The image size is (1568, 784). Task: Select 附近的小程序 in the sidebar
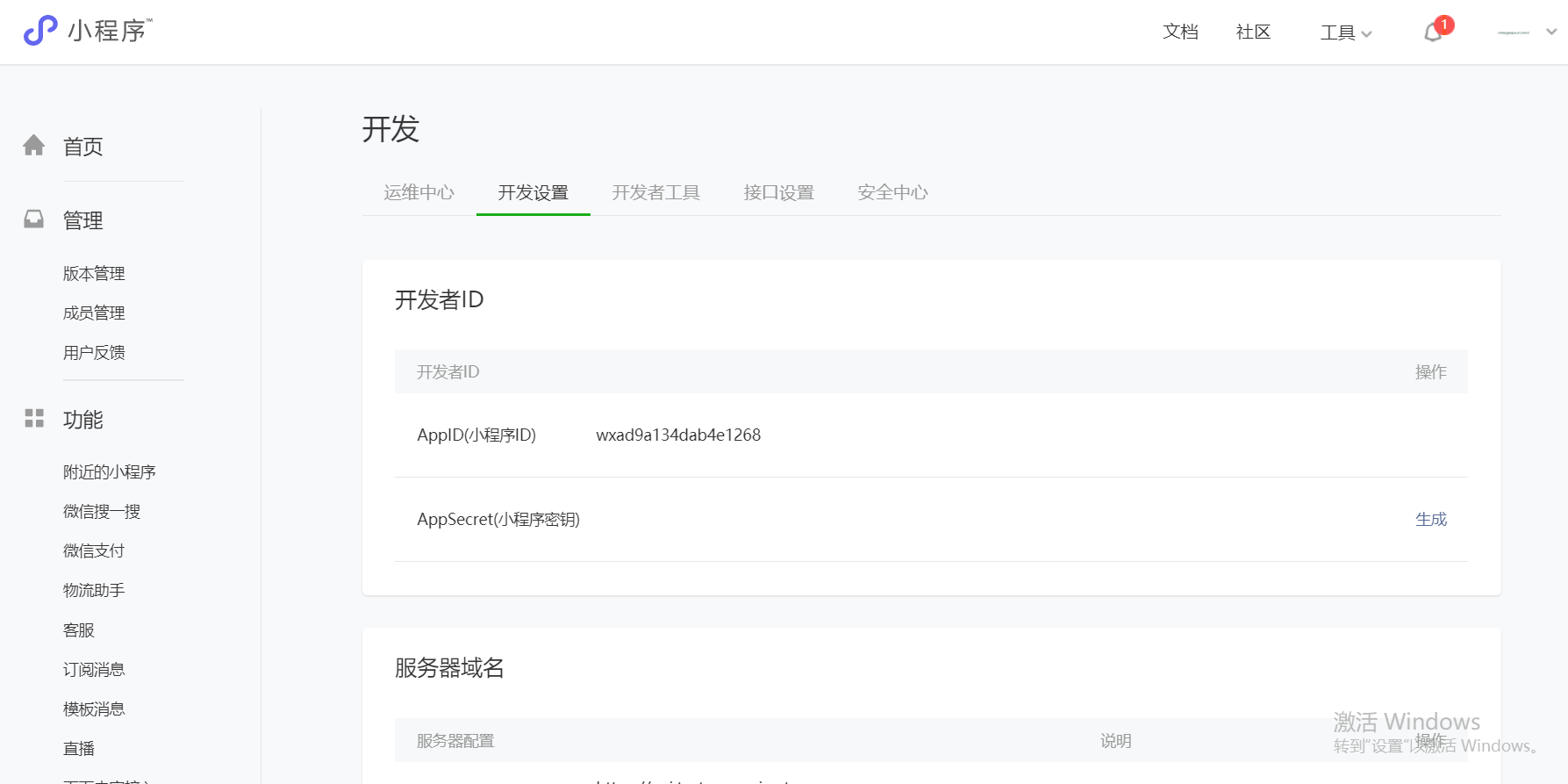coord(110,471)
